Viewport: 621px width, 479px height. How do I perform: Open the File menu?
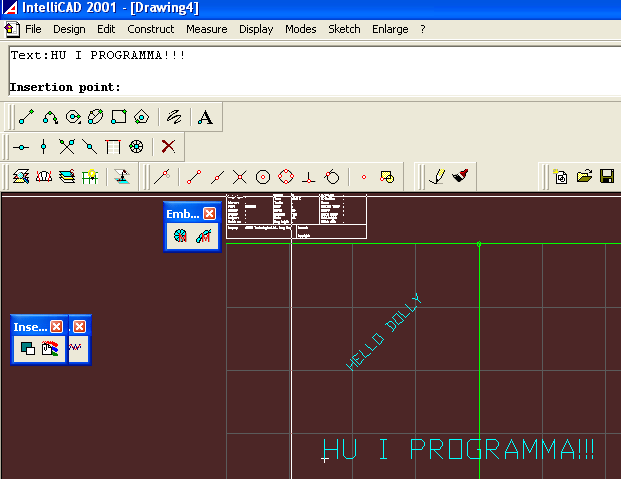pos(33,29)
